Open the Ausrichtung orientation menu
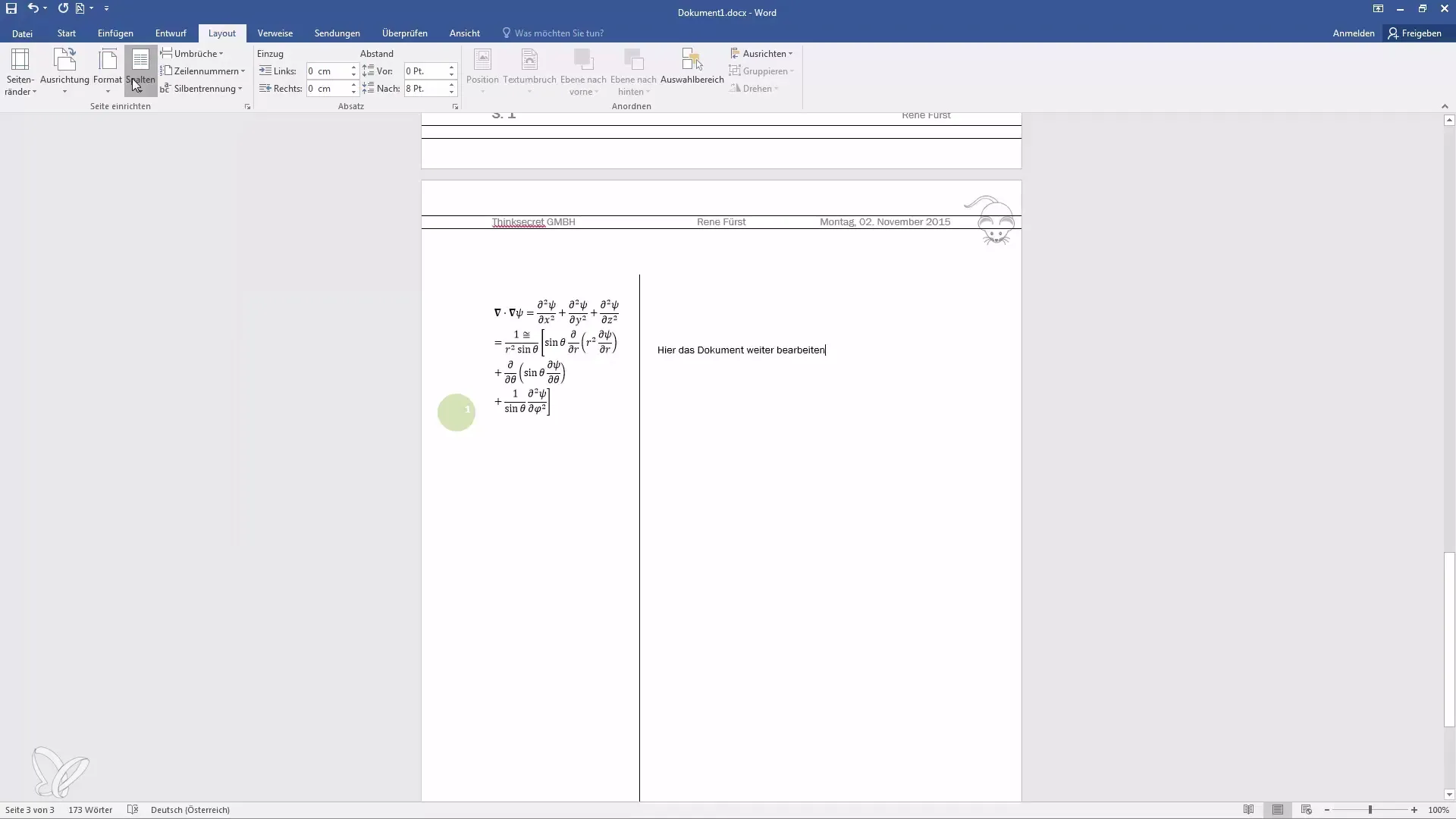This screenshot has width=1456, height=819. pyautogui.click(x=64, y=72)
